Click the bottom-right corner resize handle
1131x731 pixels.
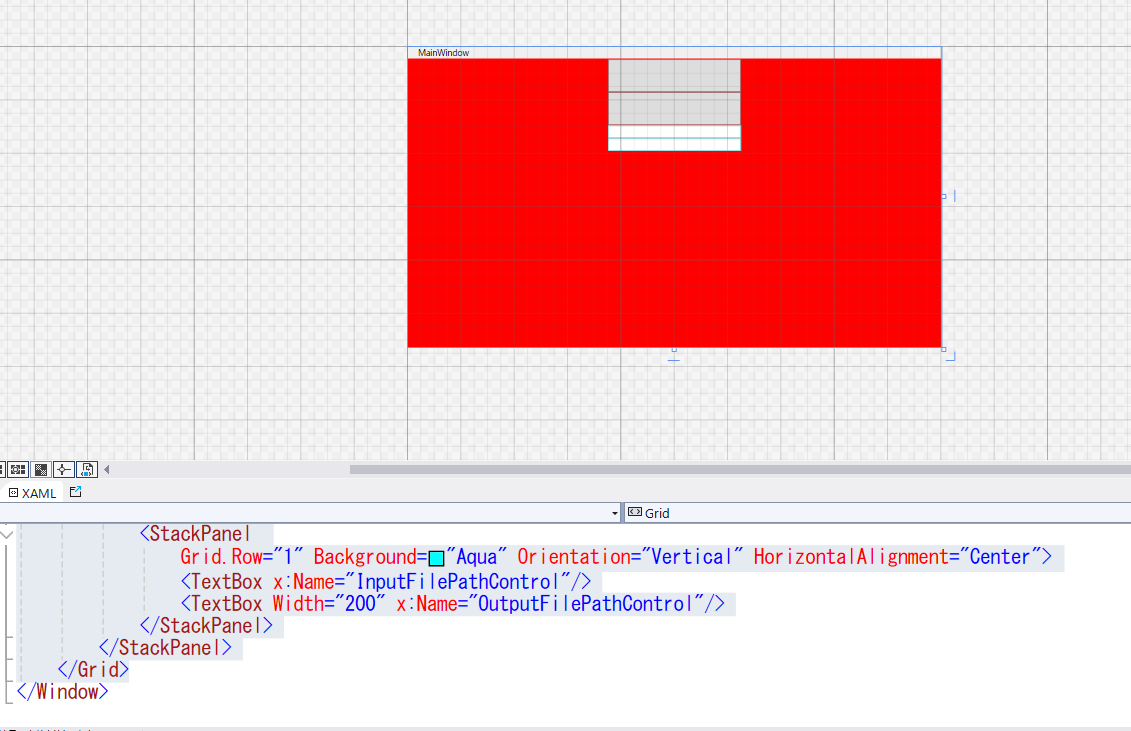coord(943,349)
